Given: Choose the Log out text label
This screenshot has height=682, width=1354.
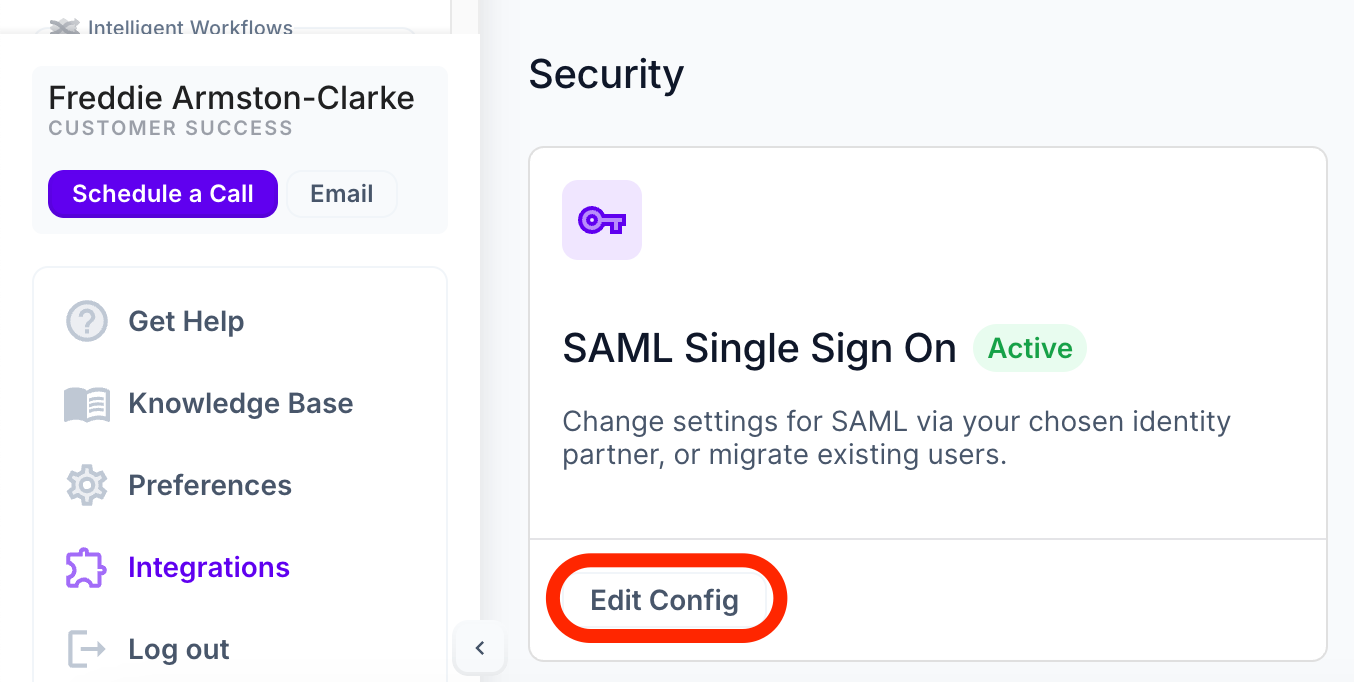Looking at the screenshot, I should (x=179, y=649).
